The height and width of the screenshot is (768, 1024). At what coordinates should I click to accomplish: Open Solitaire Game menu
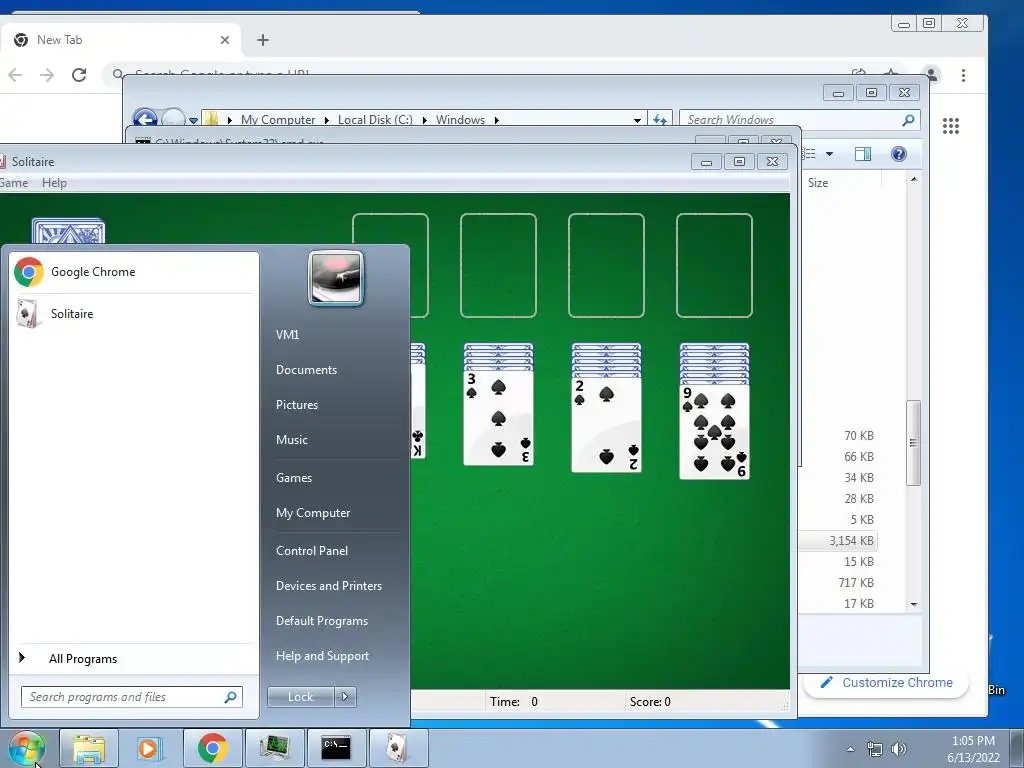click(x=14, y=183)
